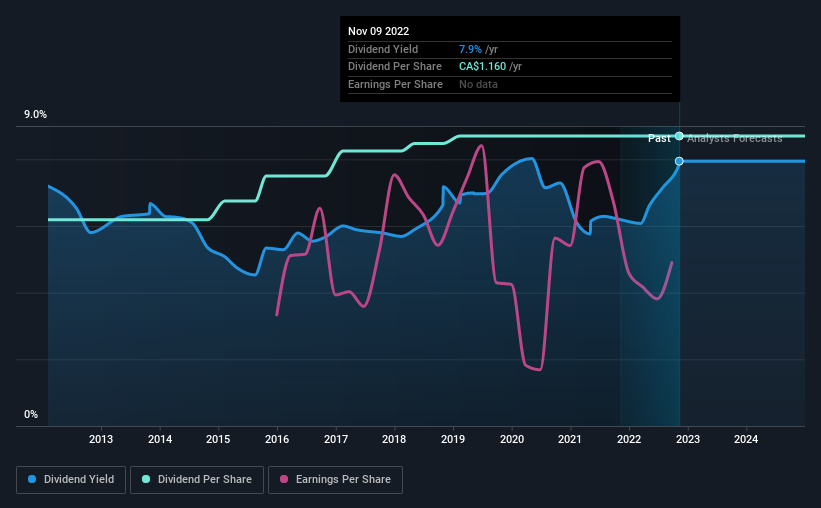The height and width of the screenshot is (508, 821).
Task: Click the 0% y-axis label
Action: pos(31,414)
